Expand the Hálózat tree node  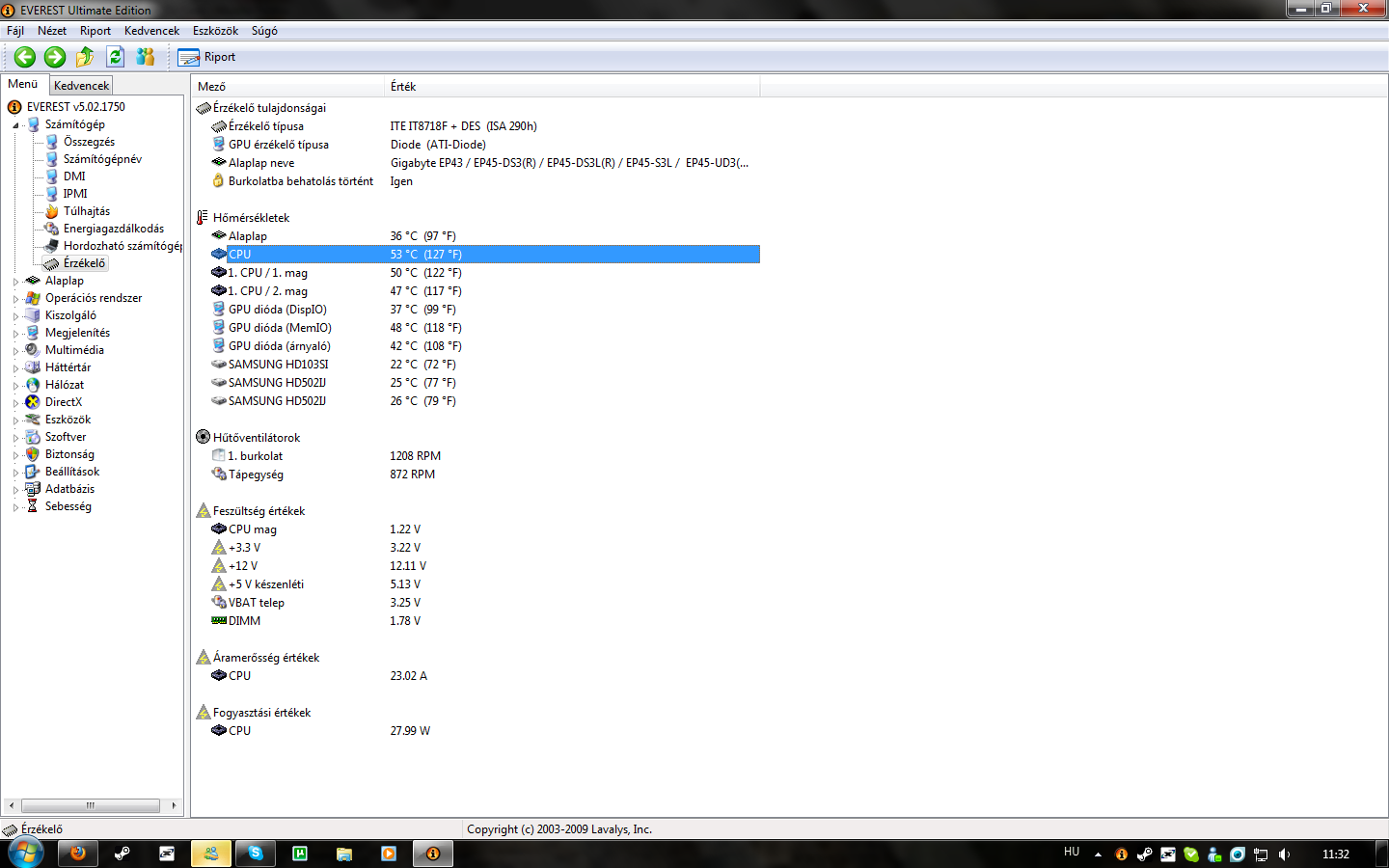pyautogui.click(x=15, y=386)
